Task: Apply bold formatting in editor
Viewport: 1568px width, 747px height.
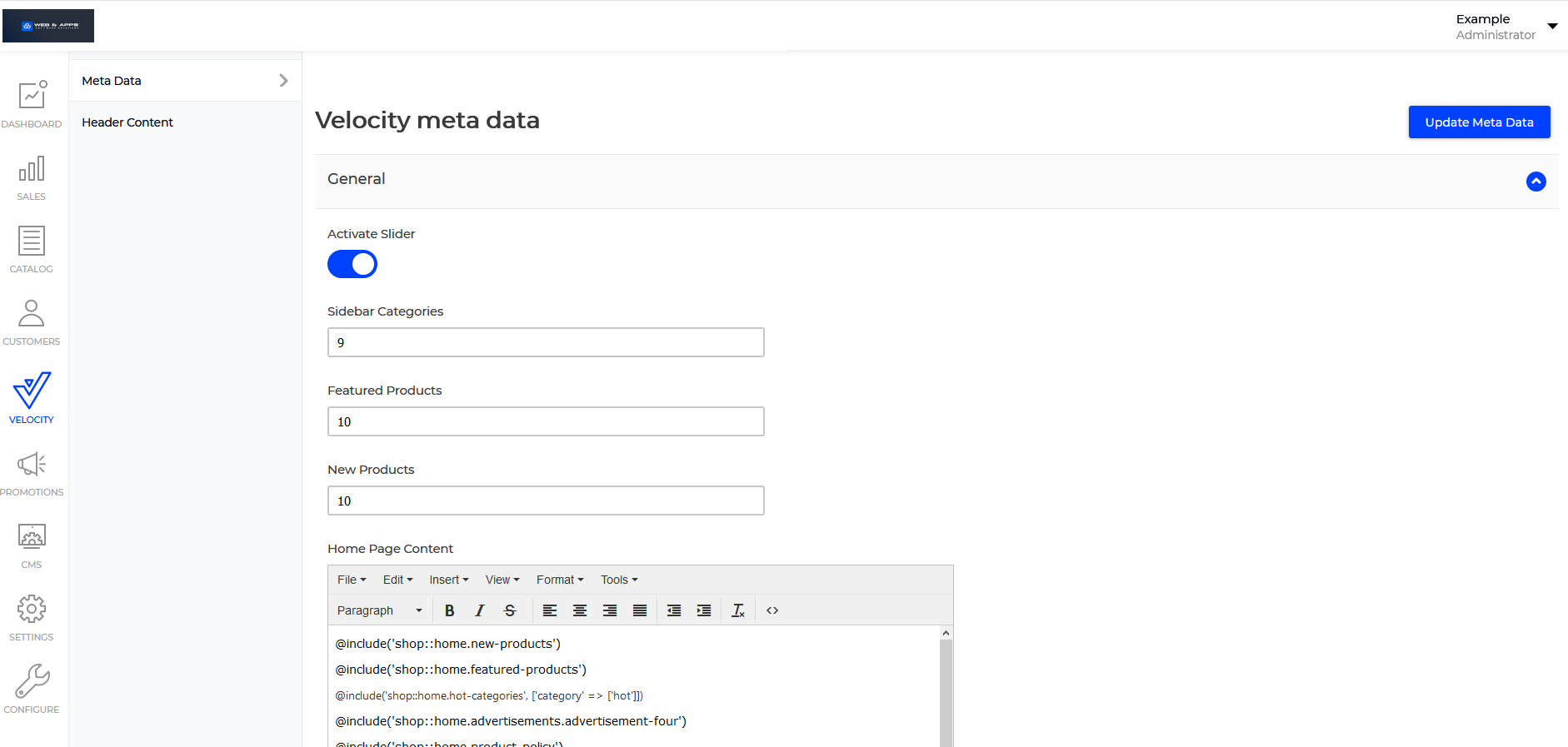Action: [449, 610]
